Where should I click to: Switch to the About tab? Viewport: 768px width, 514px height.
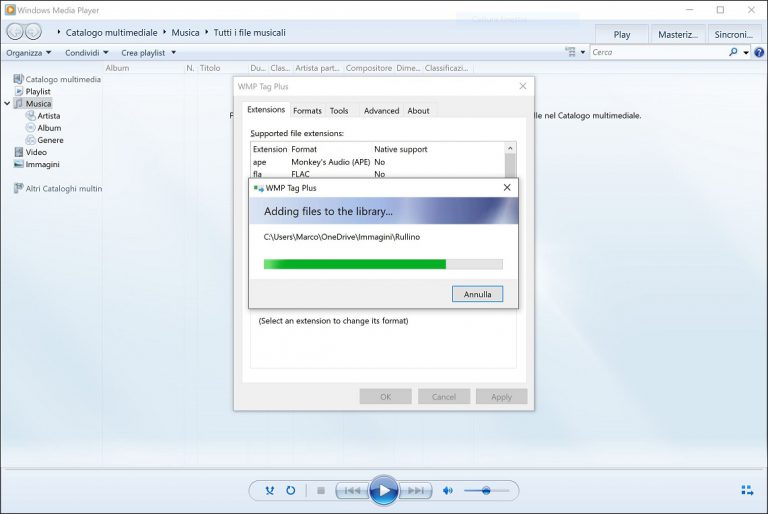tap(418, 111)
